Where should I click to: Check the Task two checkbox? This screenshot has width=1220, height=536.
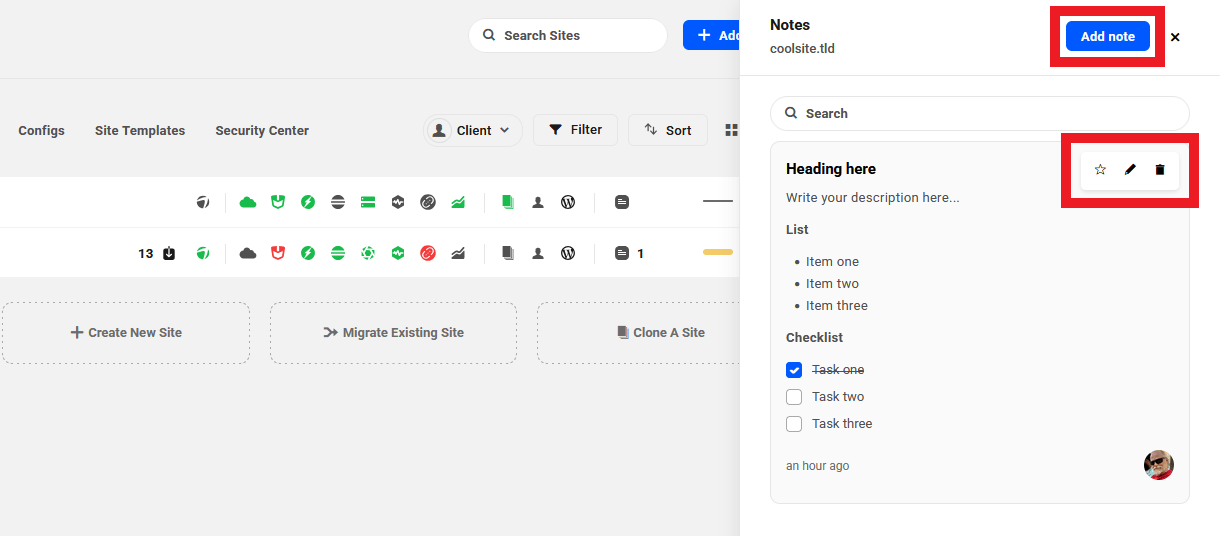pyautogui.click(x=794, y=397)
